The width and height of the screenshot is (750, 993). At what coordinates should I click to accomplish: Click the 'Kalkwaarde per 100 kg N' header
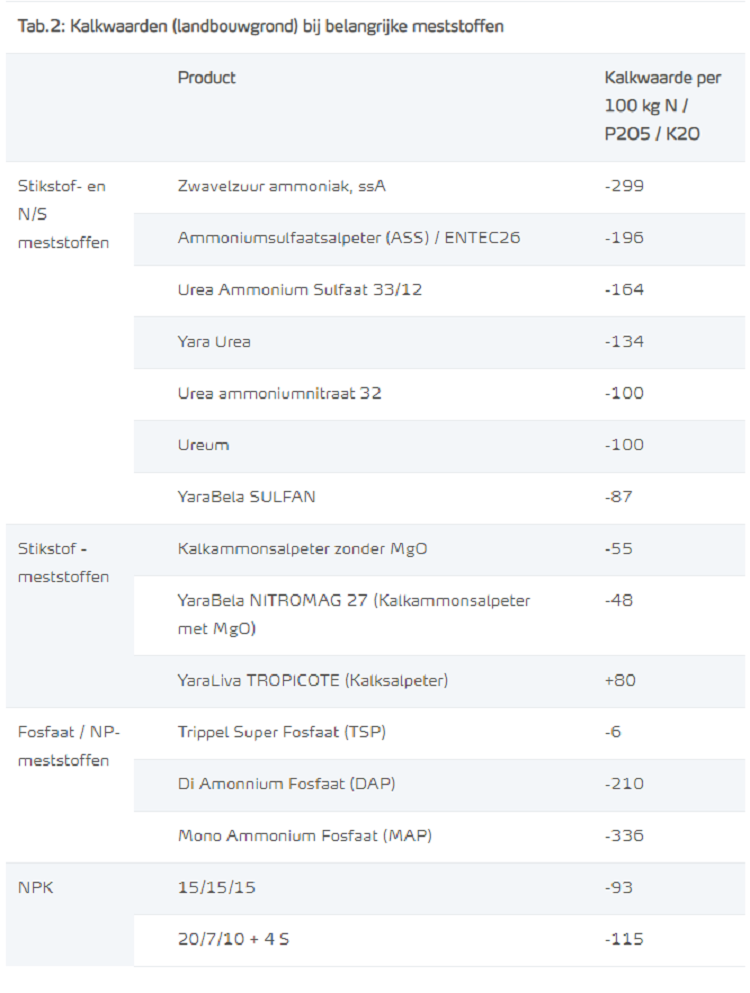(x=663, y=105)
